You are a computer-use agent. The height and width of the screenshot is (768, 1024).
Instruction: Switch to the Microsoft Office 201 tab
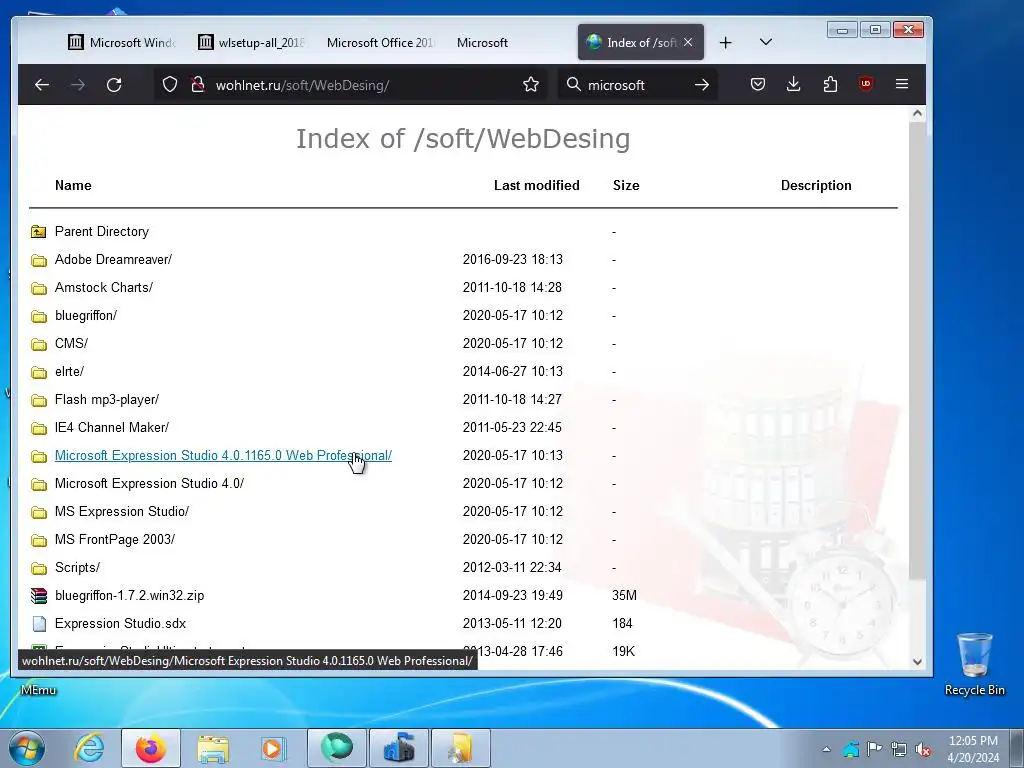pos(380,42)
